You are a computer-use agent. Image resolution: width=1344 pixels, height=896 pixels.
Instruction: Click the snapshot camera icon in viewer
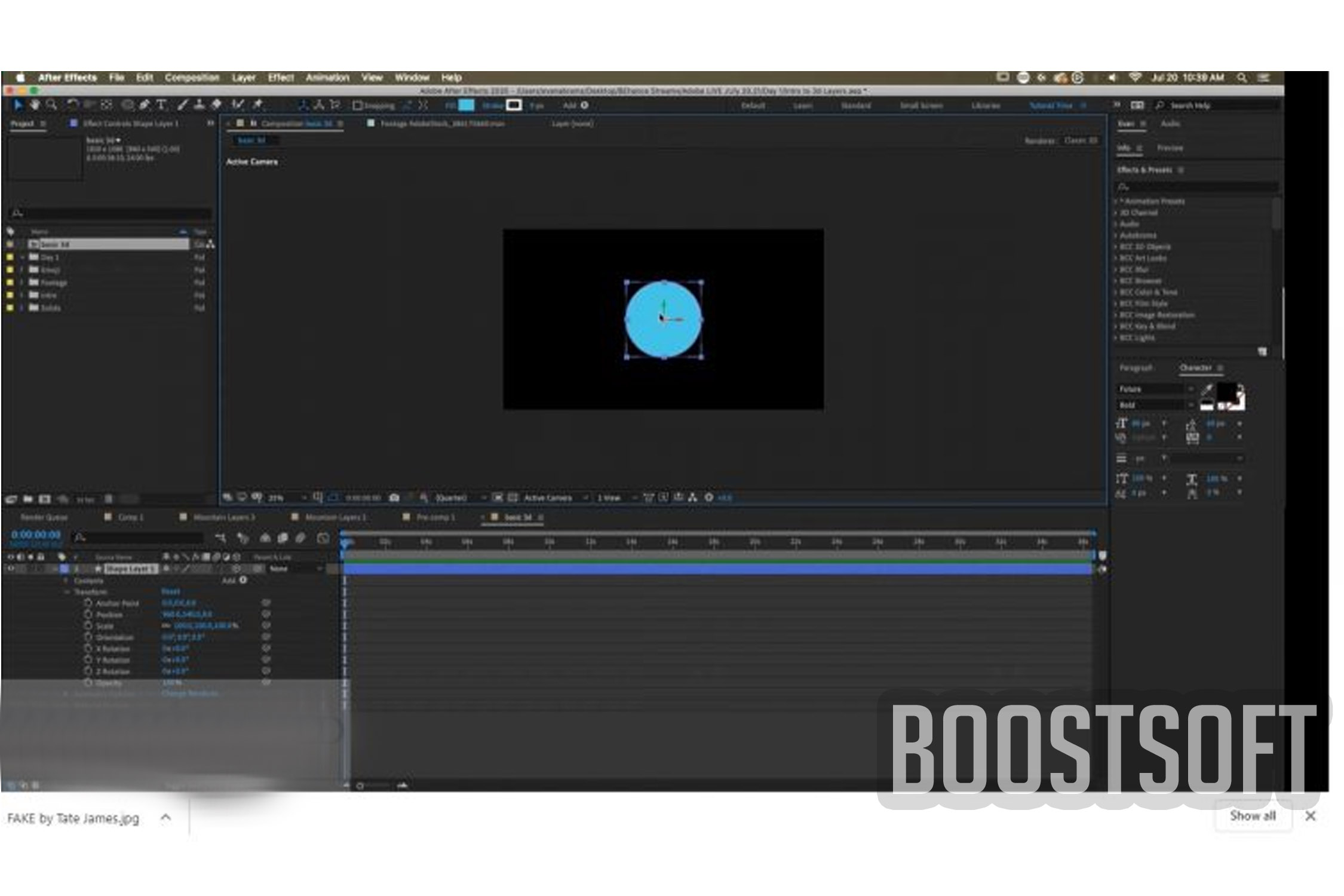pos(394,498)
